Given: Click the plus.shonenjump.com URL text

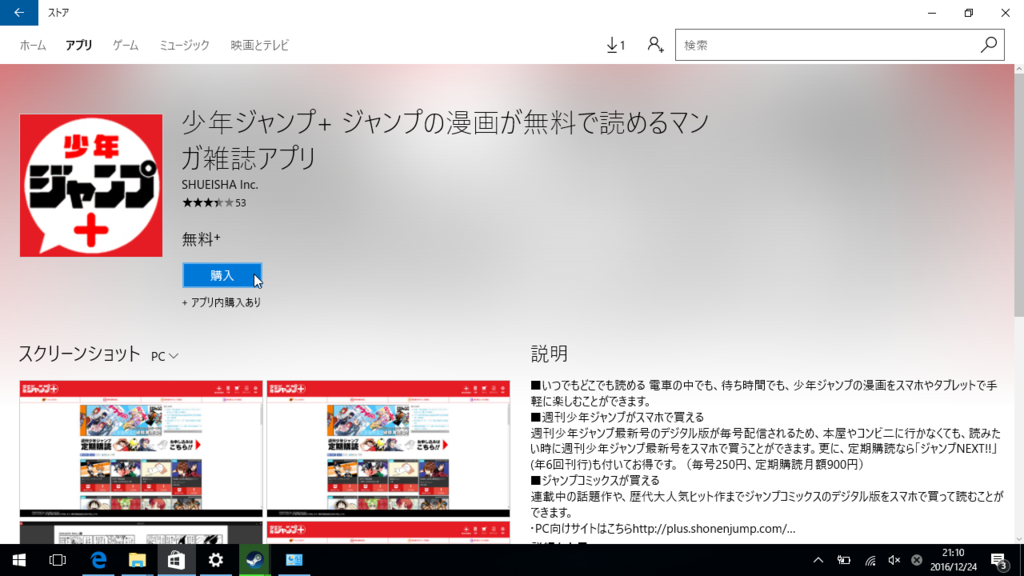Looking at the screenshot, I should pyautogui.click(x=714, y=528).
